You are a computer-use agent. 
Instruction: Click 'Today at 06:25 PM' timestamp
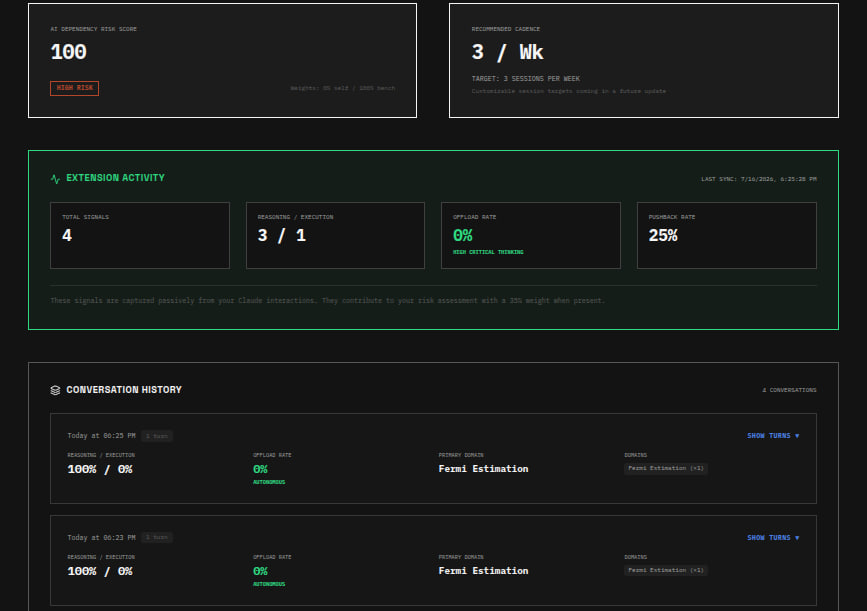click(101, 436)
